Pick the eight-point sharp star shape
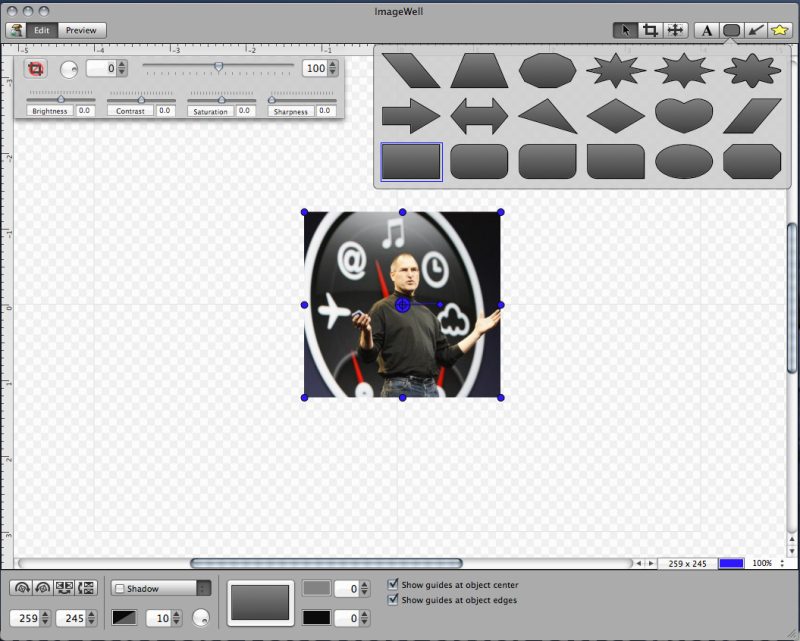The image size is (800, 641). 616,70
